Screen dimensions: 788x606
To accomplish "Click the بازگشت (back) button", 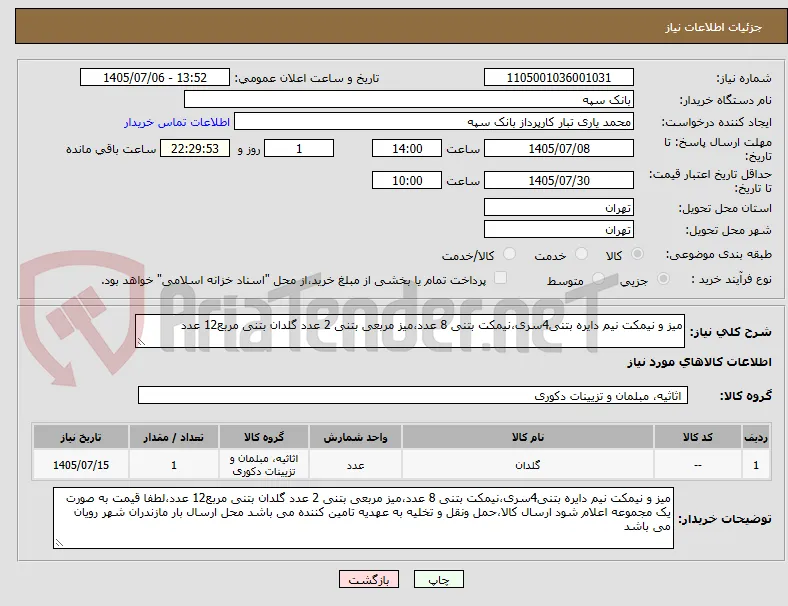I will (x=369, y=579).
